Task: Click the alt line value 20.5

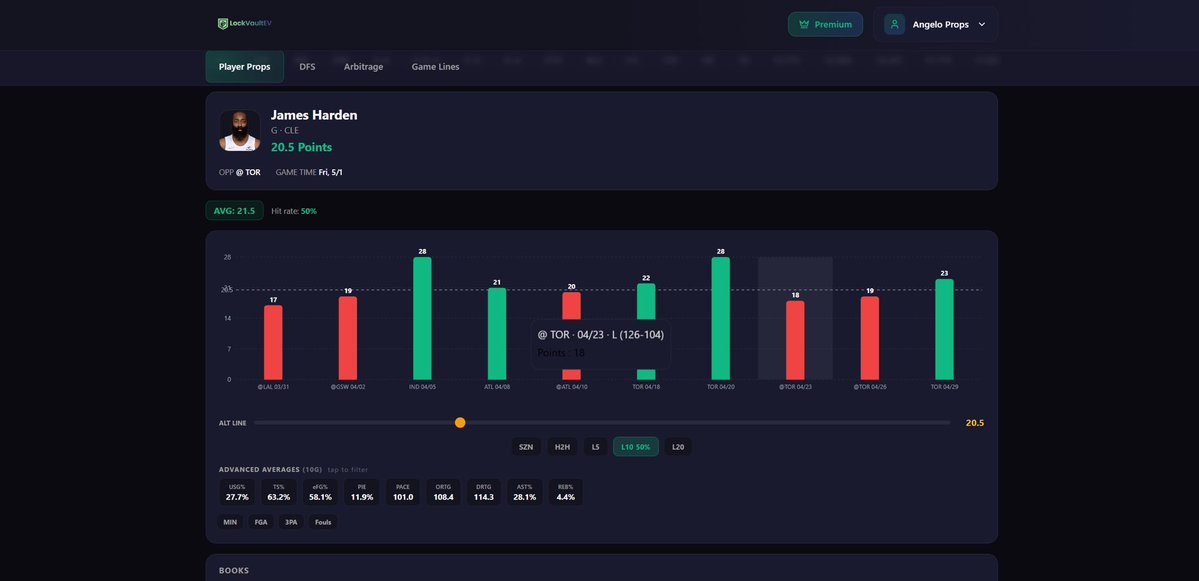Action: pyautogui.click(x=974, y=423)
